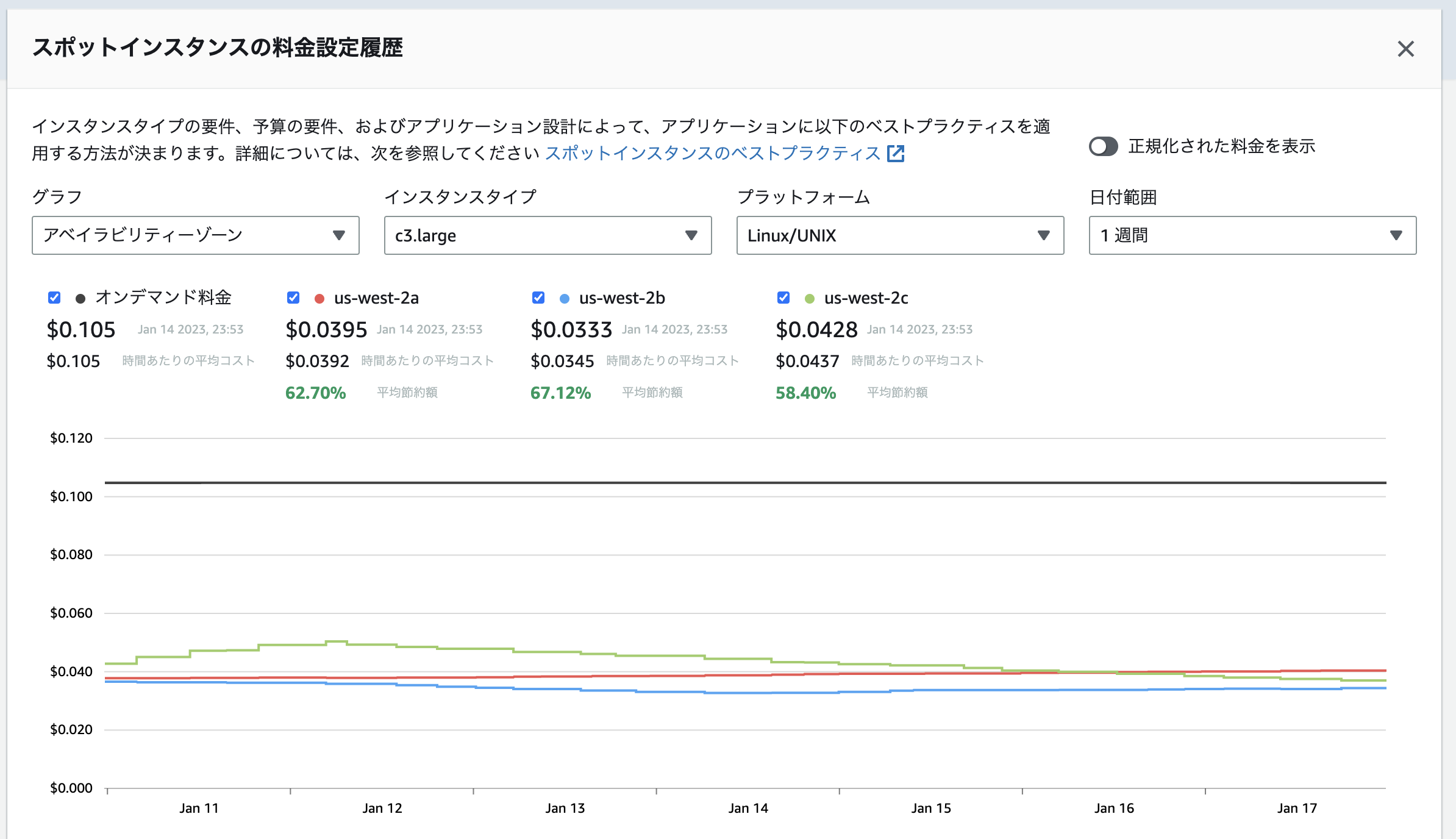Uncheck the us-west-2c checkbox
The image size is (1456, 839).
click(x=783, y=298)
